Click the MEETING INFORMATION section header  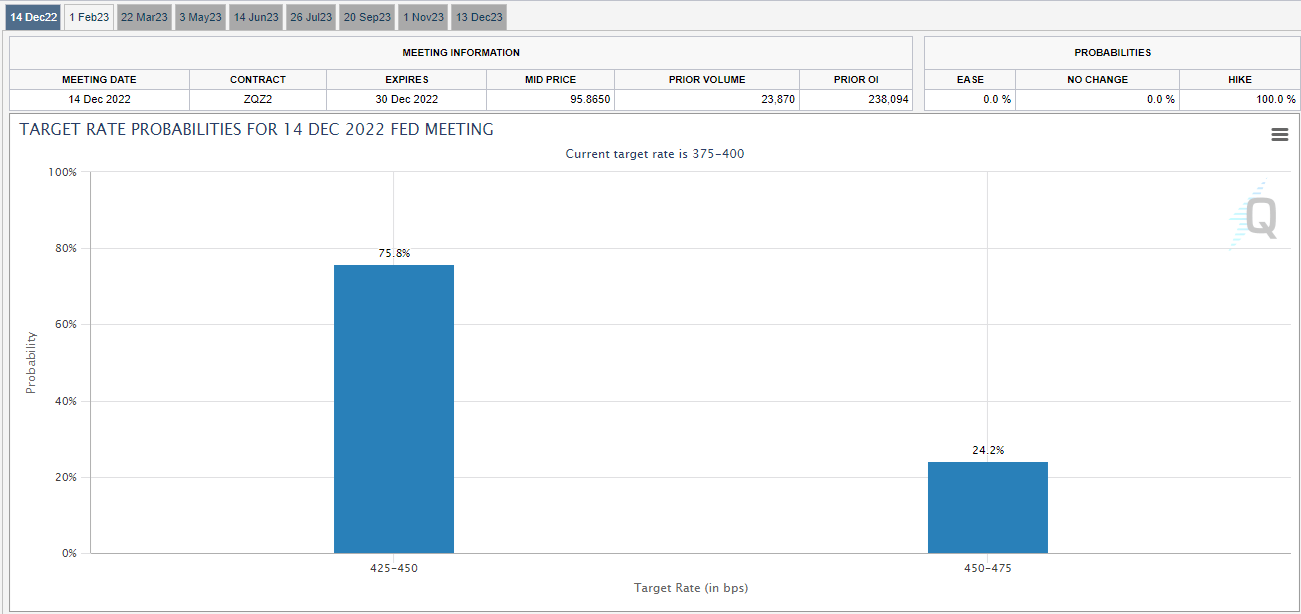click(x=461, y=52)
